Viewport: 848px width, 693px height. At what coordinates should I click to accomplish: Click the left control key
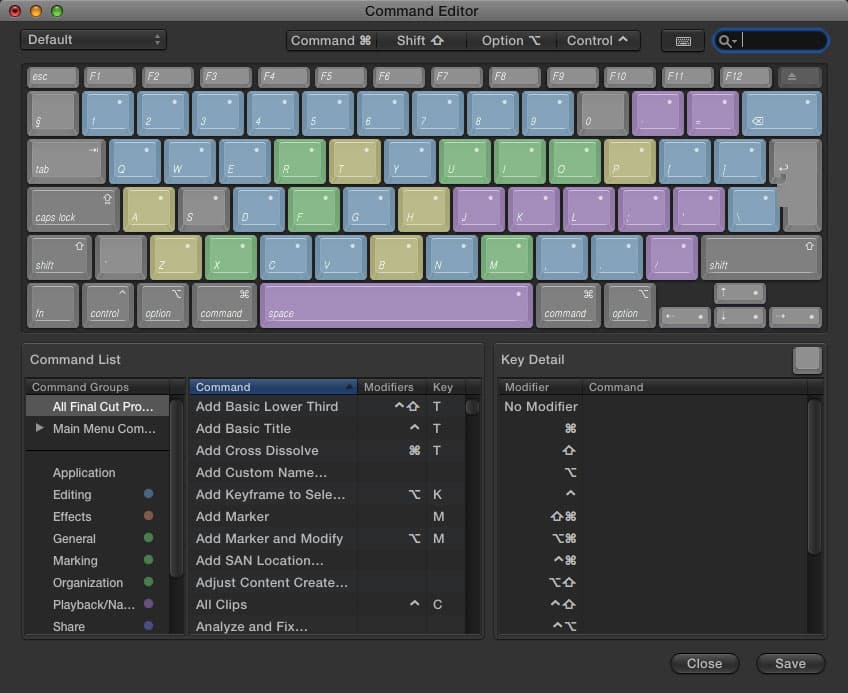(x=108, y=306)
